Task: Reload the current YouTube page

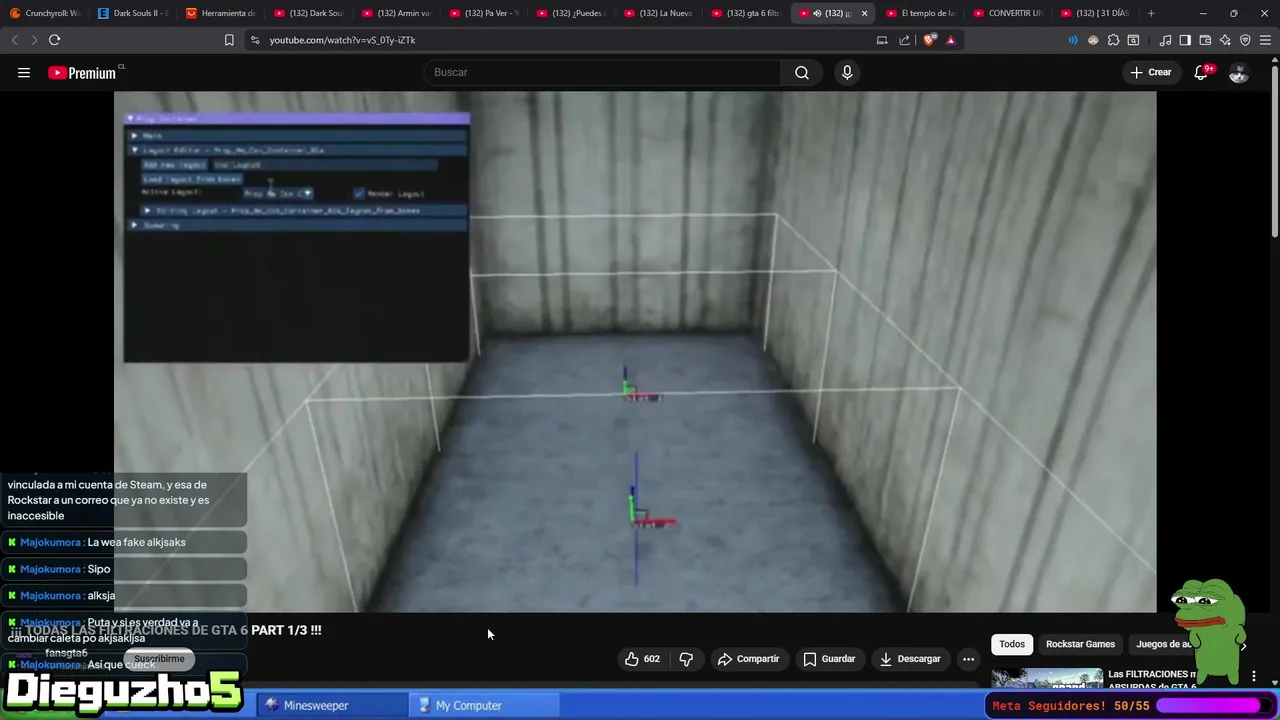Action: tap(54, 40)
